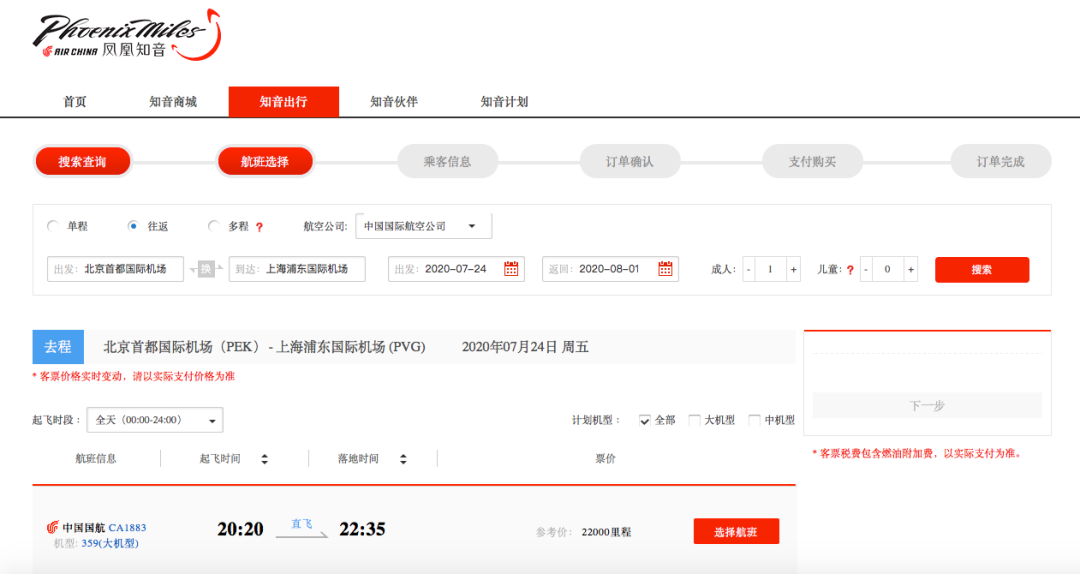1080x574 pixels.
Task: Decrease adult count with minus button
Action: (749, 269)
